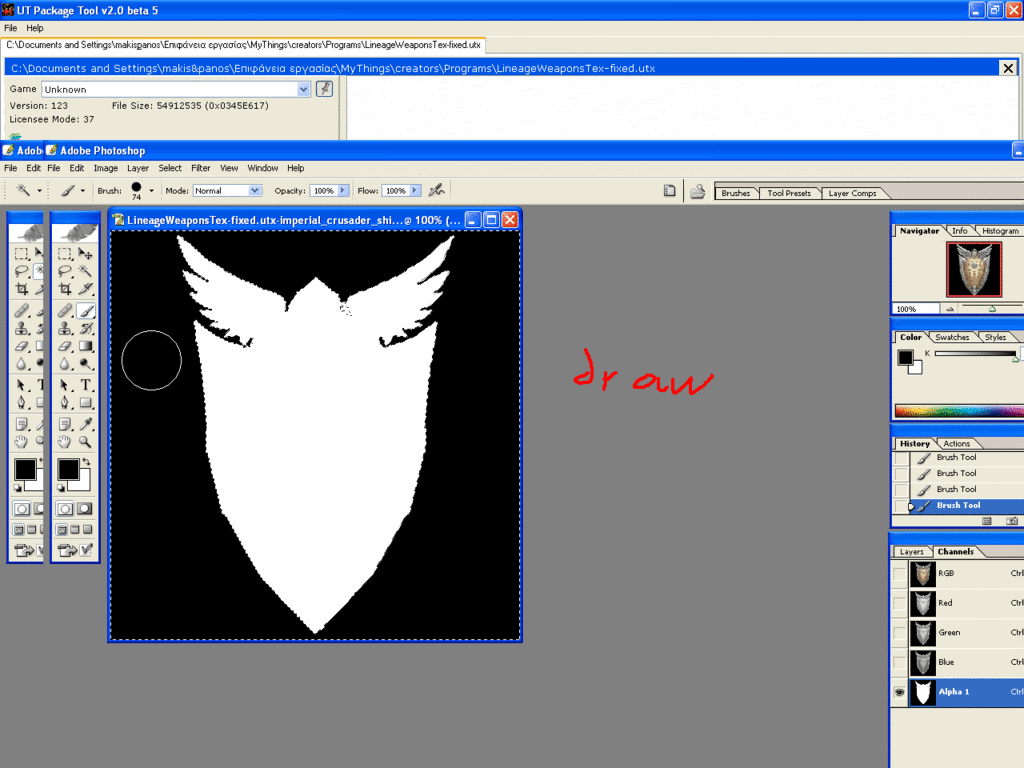Select the Brush tool in the toolbox
The width and height of the screenshot is (1024, 768).
tap(86, 311)
